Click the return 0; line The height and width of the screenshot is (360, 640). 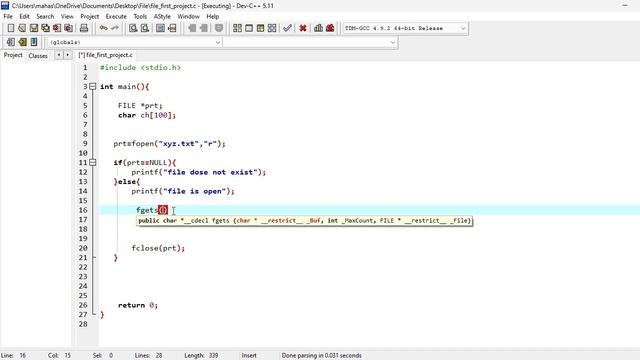click(138, 305)
